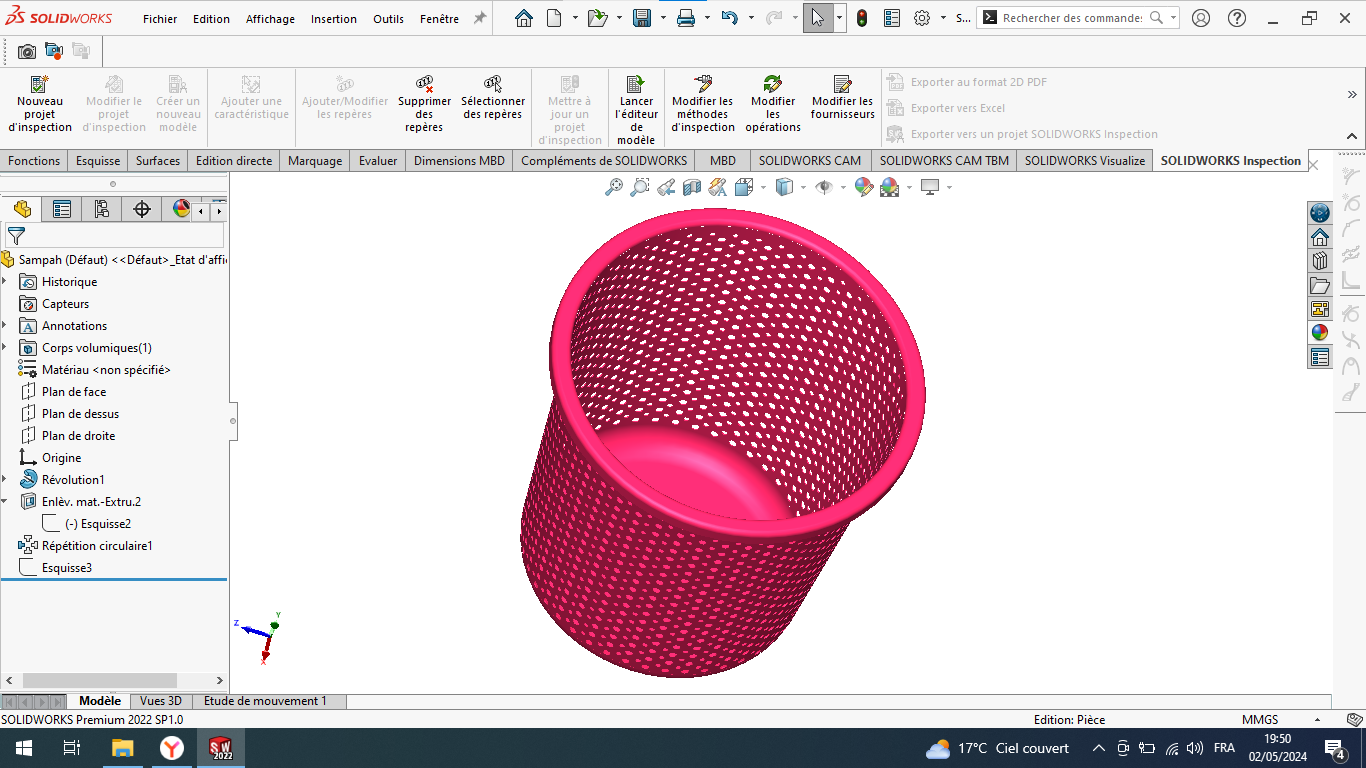Click the Supprimer des repères tool
The height and width of the screenshot is (768, 1366).
pyautogui.click(x=424, y=100)
